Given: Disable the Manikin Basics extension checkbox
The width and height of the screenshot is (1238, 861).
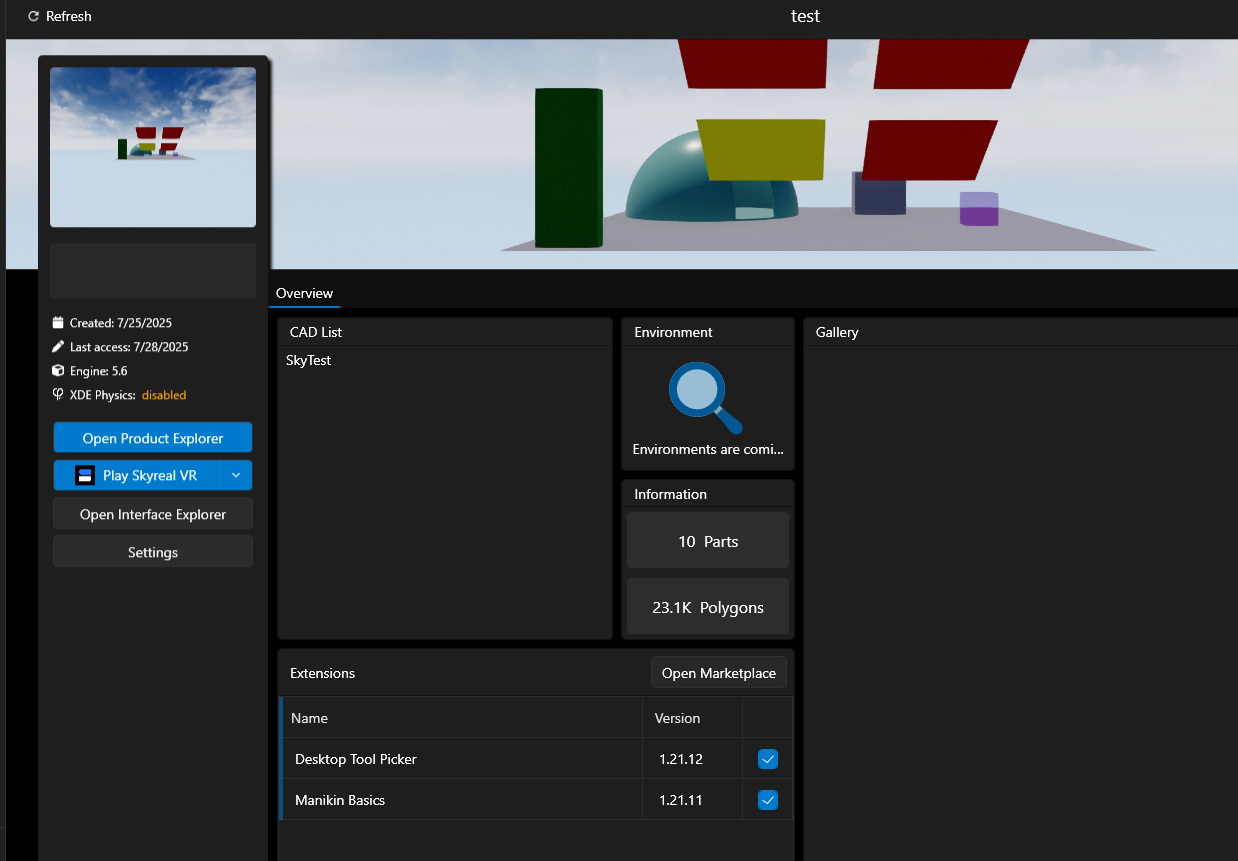Looking at the screenshot, I should coord(767,800).
